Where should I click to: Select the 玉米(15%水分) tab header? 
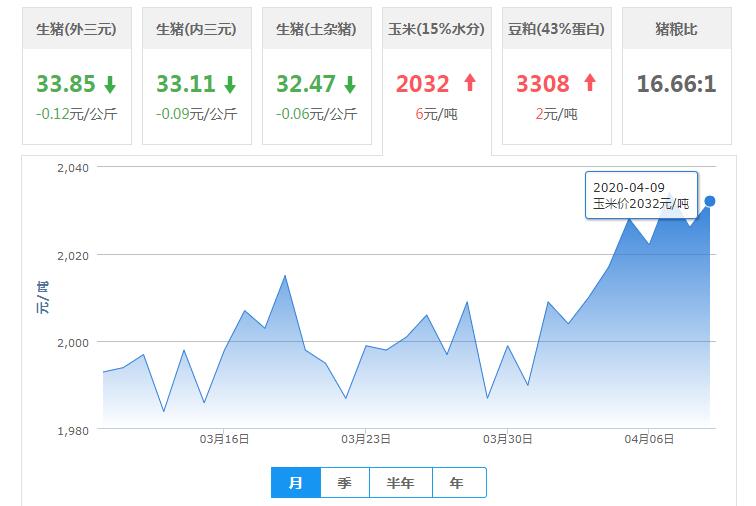pyautogui.click(x=437, y=30)
